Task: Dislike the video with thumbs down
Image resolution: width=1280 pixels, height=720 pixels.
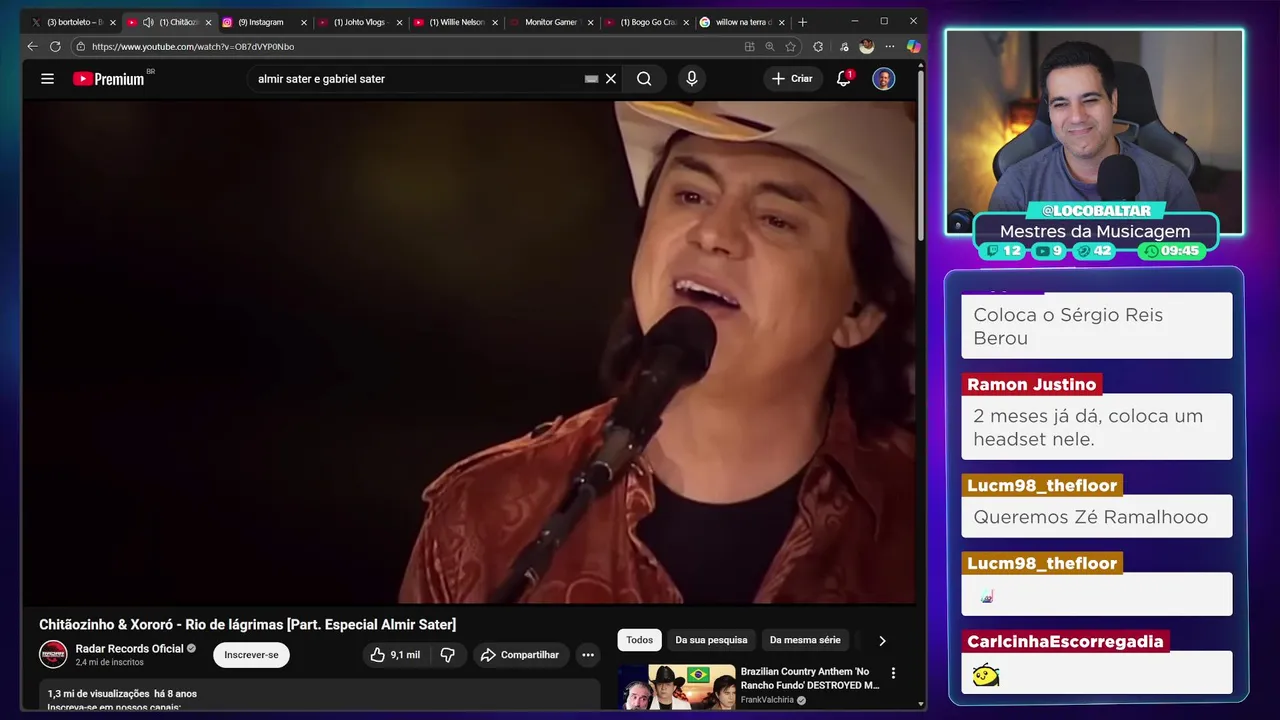Action: [448, 655]
